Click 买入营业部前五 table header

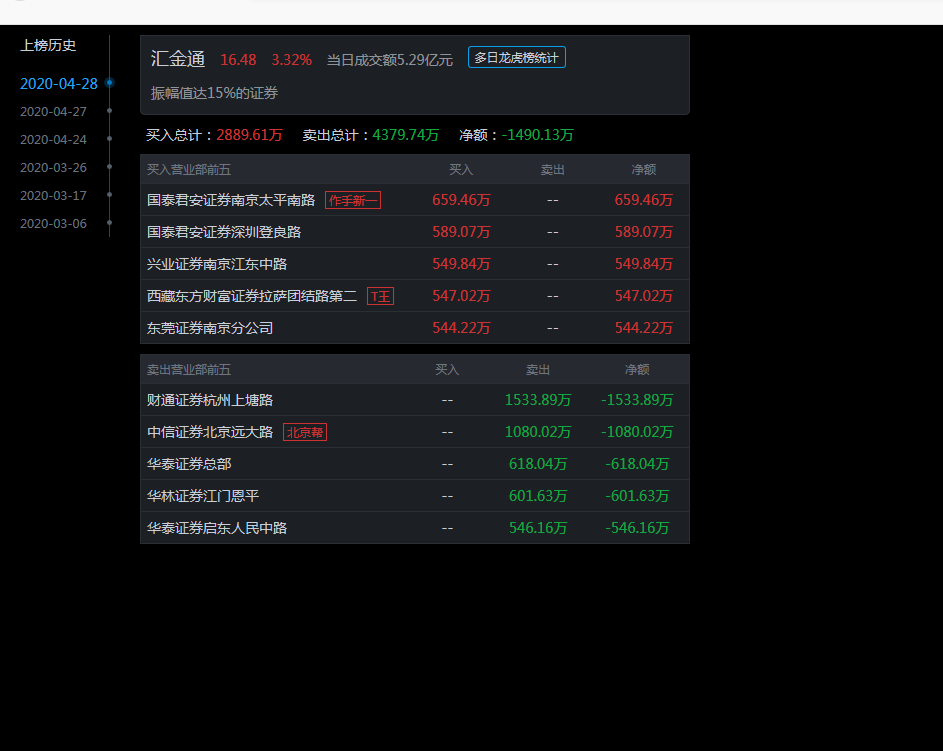tap(189, 170)
